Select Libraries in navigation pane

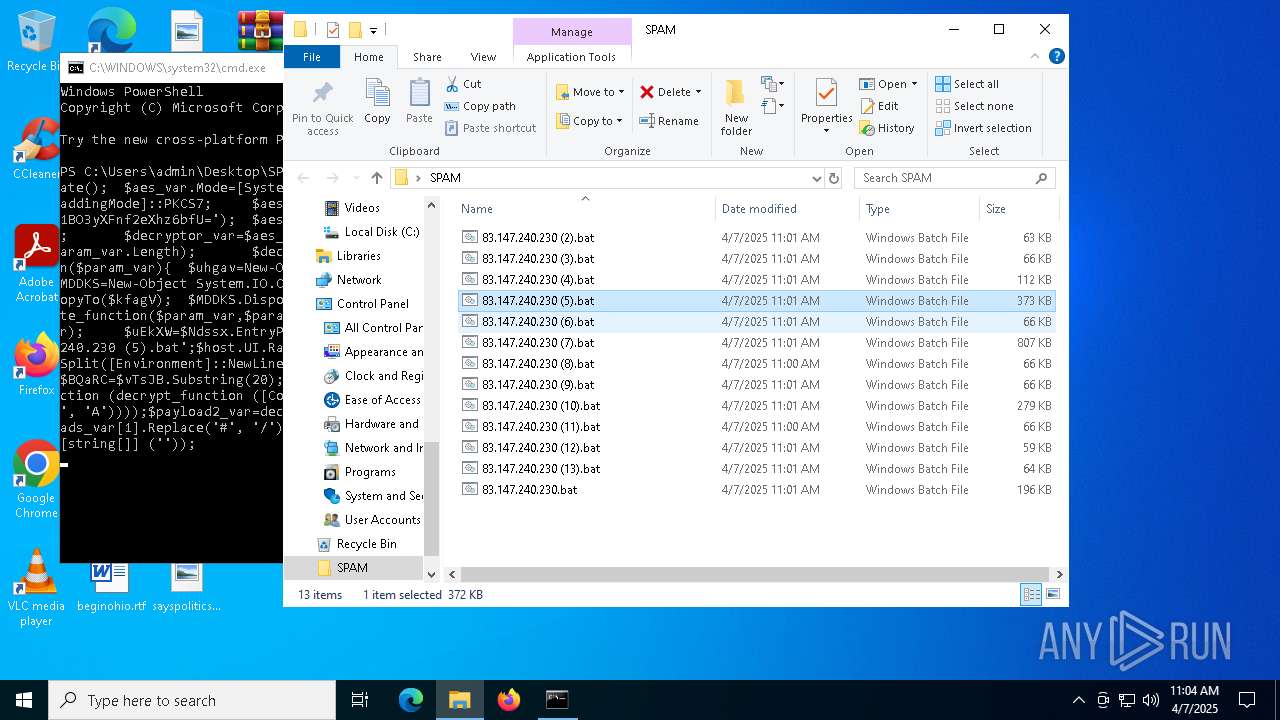point(348,256)
